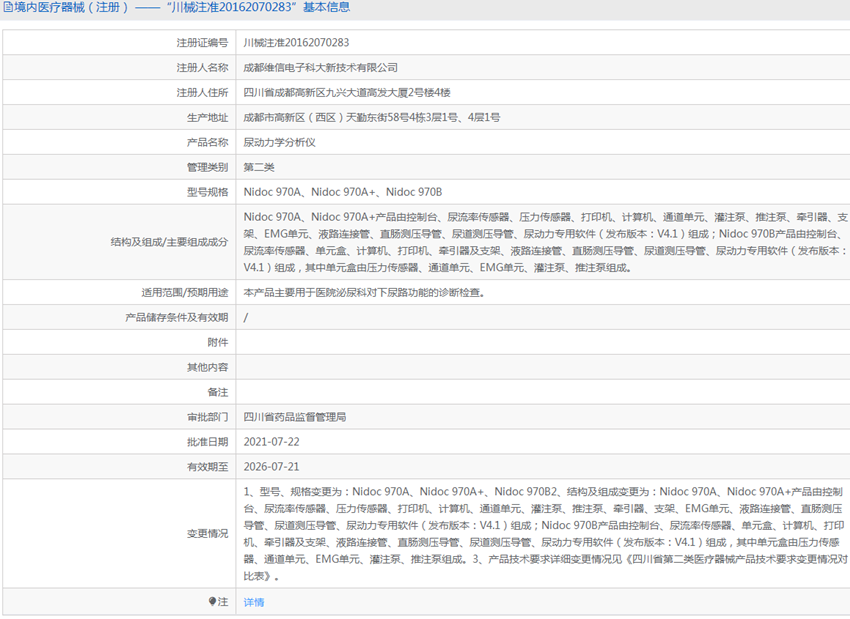The width and height of the screenshot is (850, 619).
Task: Click the 产品储存条件及有效期 label
Action: 177,318
